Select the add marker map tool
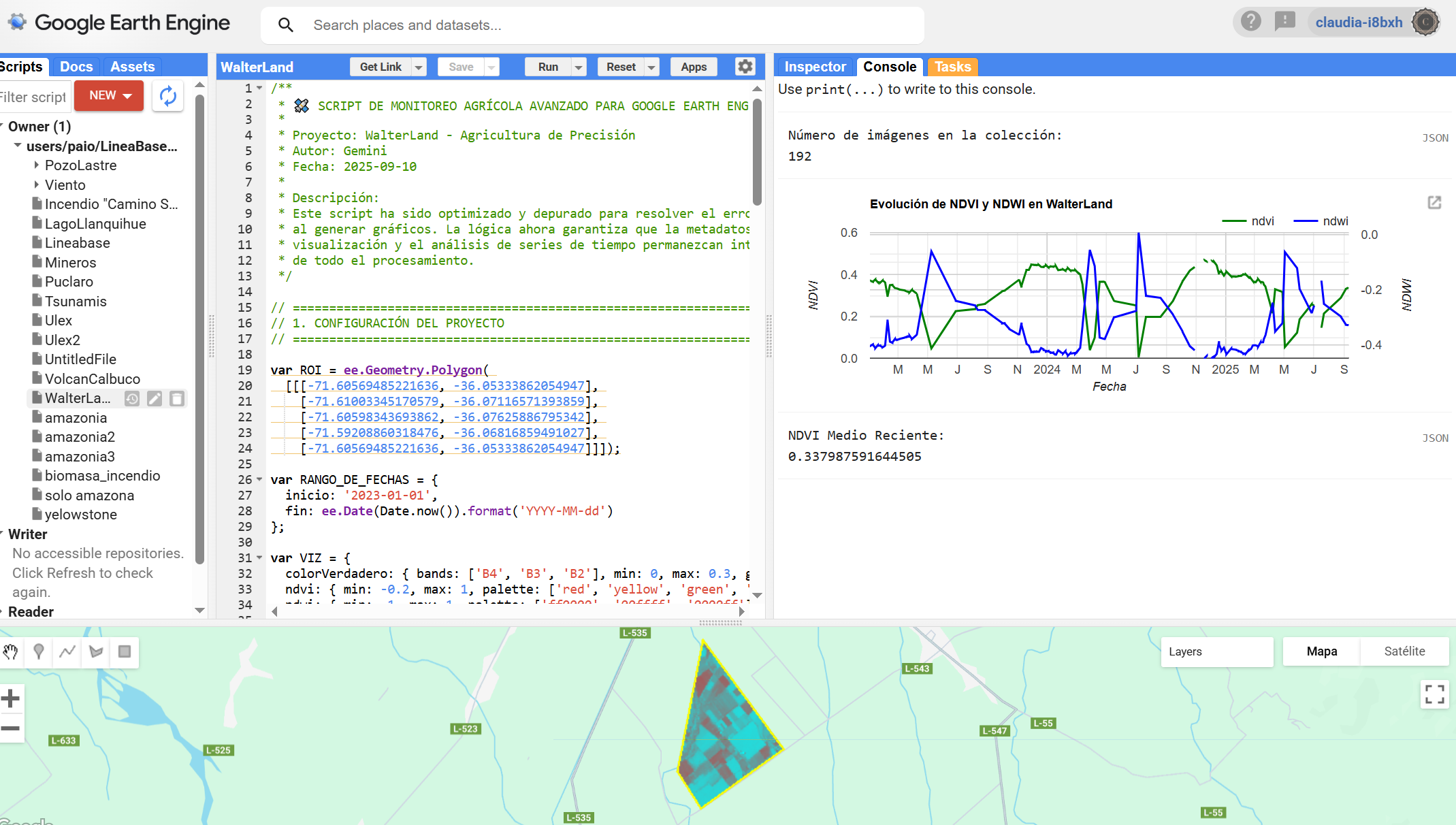The height and width of the screenshot is (825, 1456). (x=39, y=651)
